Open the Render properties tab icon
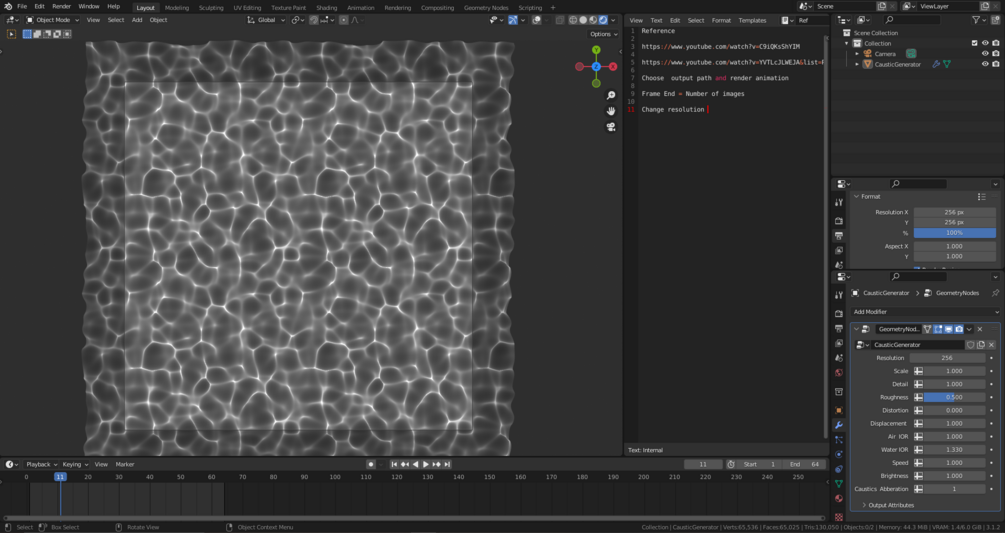The height and width of the screenshot is (533, 1005). coord(838,313)
